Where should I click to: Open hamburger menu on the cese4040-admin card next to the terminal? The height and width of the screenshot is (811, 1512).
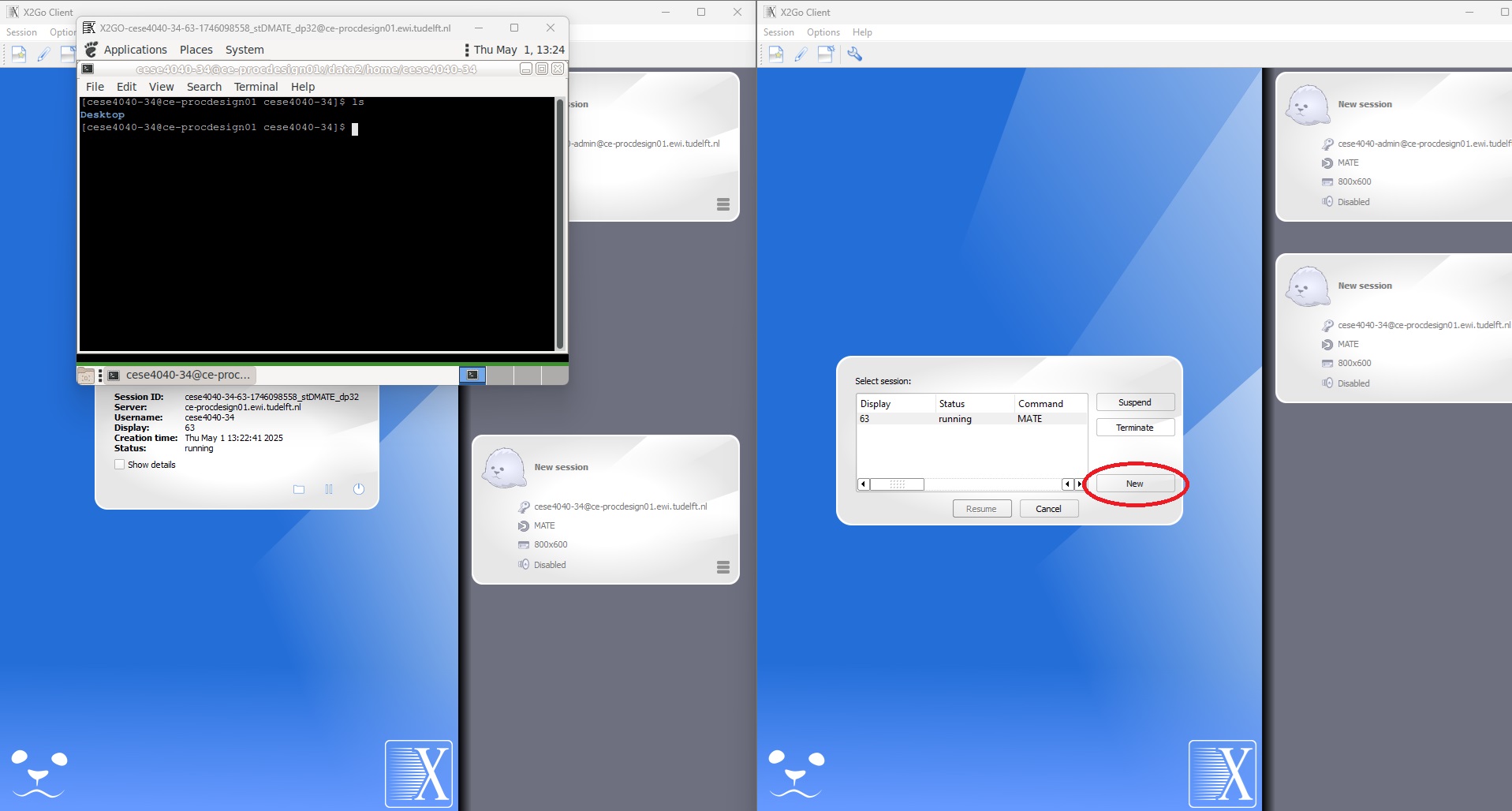(x=723, y=204)
